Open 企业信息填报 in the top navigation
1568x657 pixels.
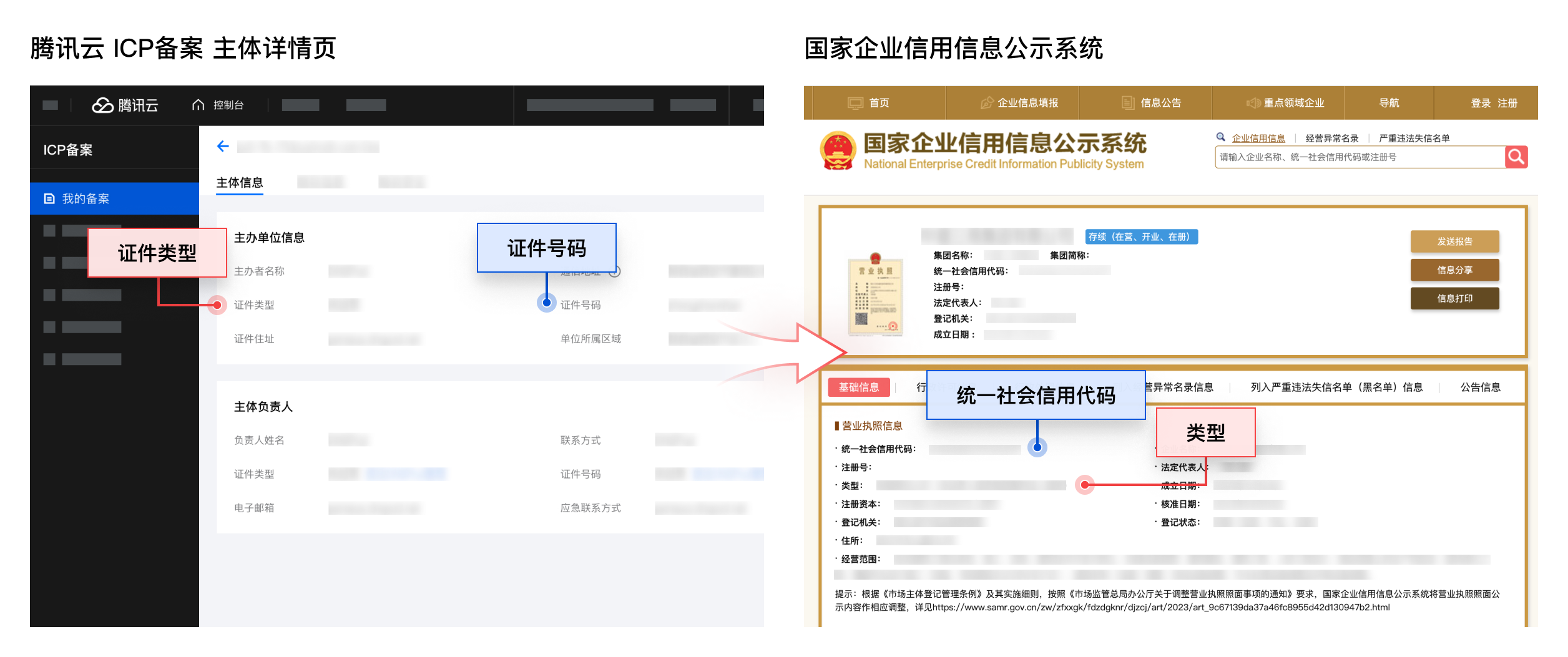(x=1020, y=103)
